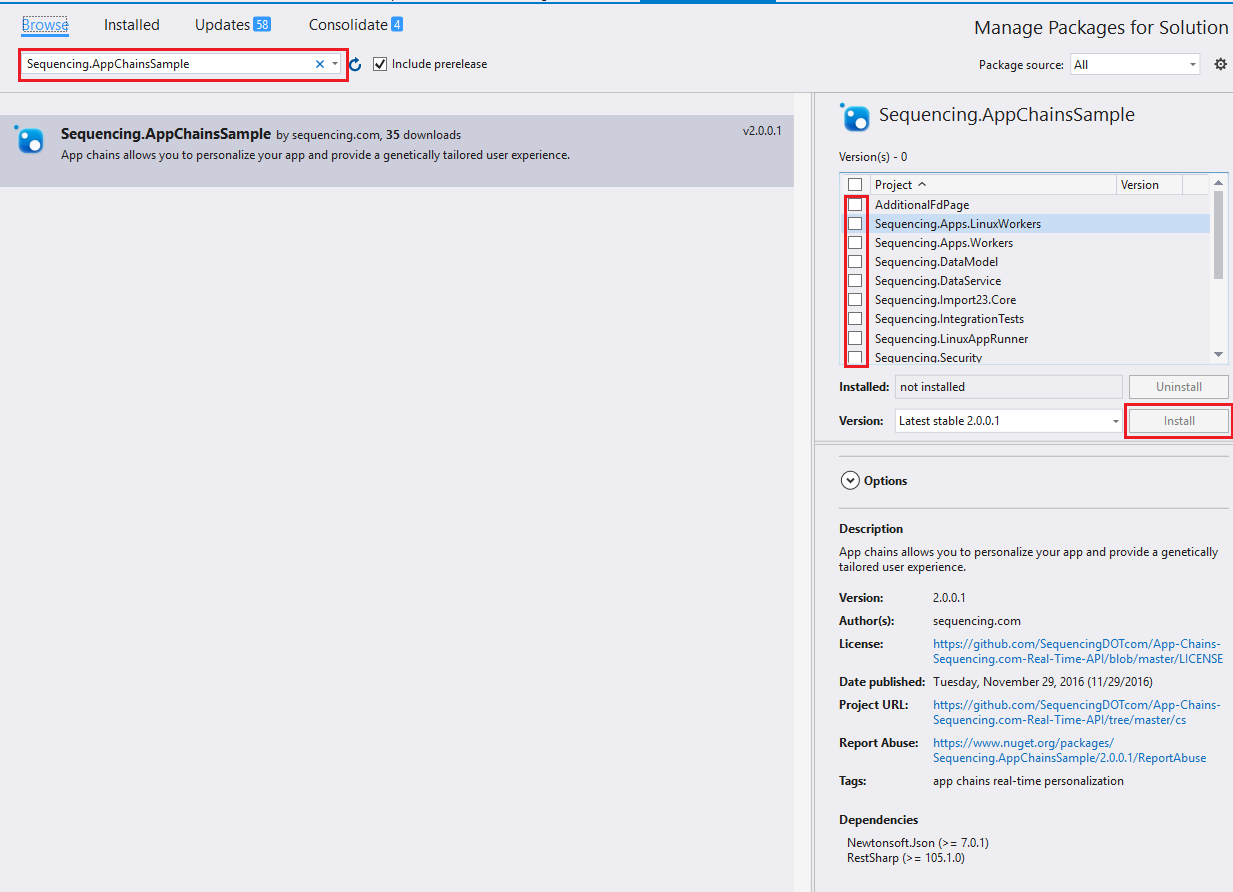
Task: Select the Sequencing.DataModel project row
Action: point(1026,262)
